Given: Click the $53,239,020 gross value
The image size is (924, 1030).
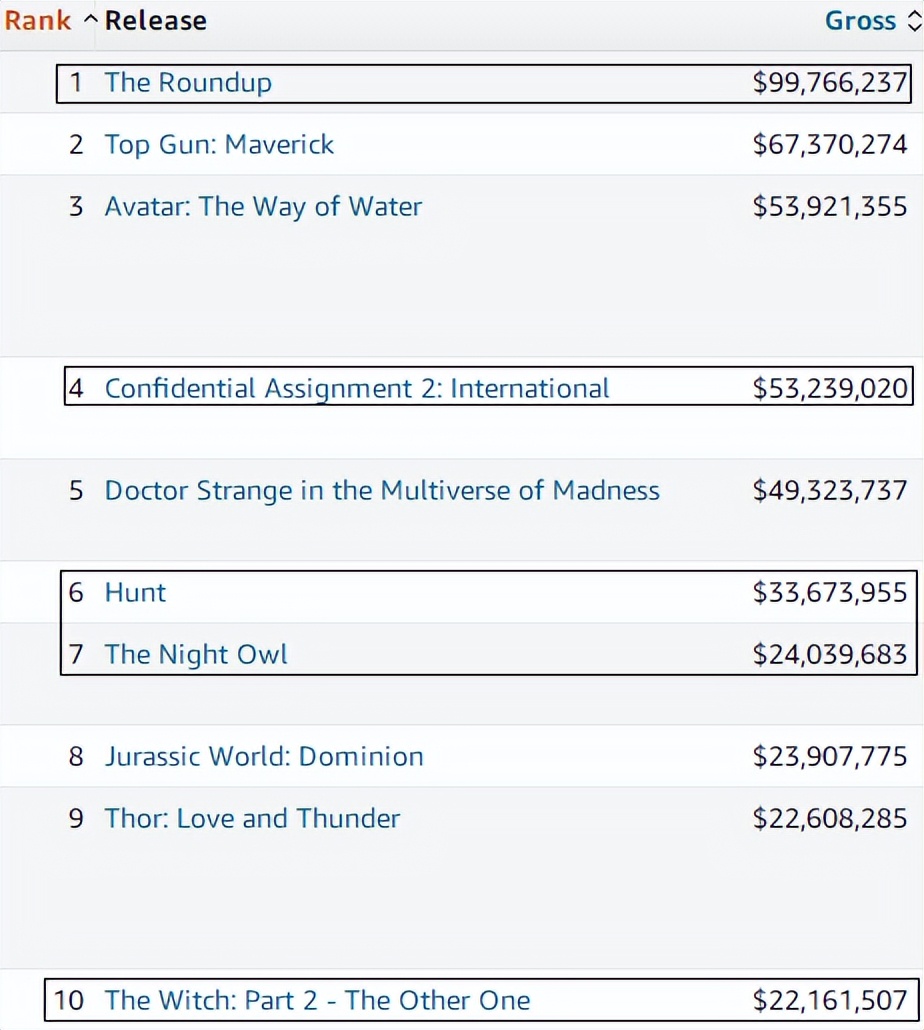Looking at the screenshot, I should point(830,388).
